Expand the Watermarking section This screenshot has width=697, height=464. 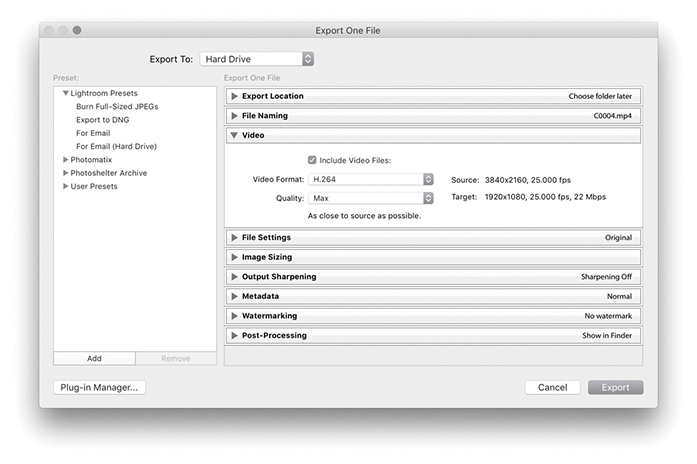pos(234,316)
